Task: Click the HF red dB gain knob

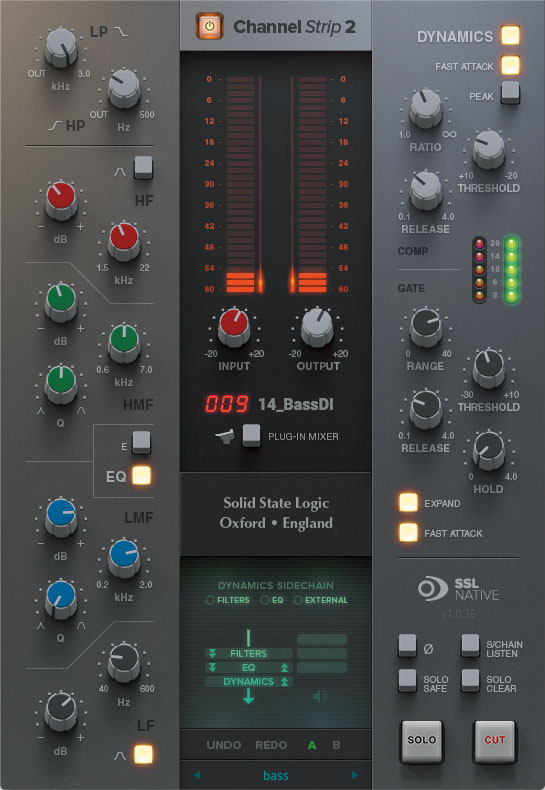Action: coord(61,200)
